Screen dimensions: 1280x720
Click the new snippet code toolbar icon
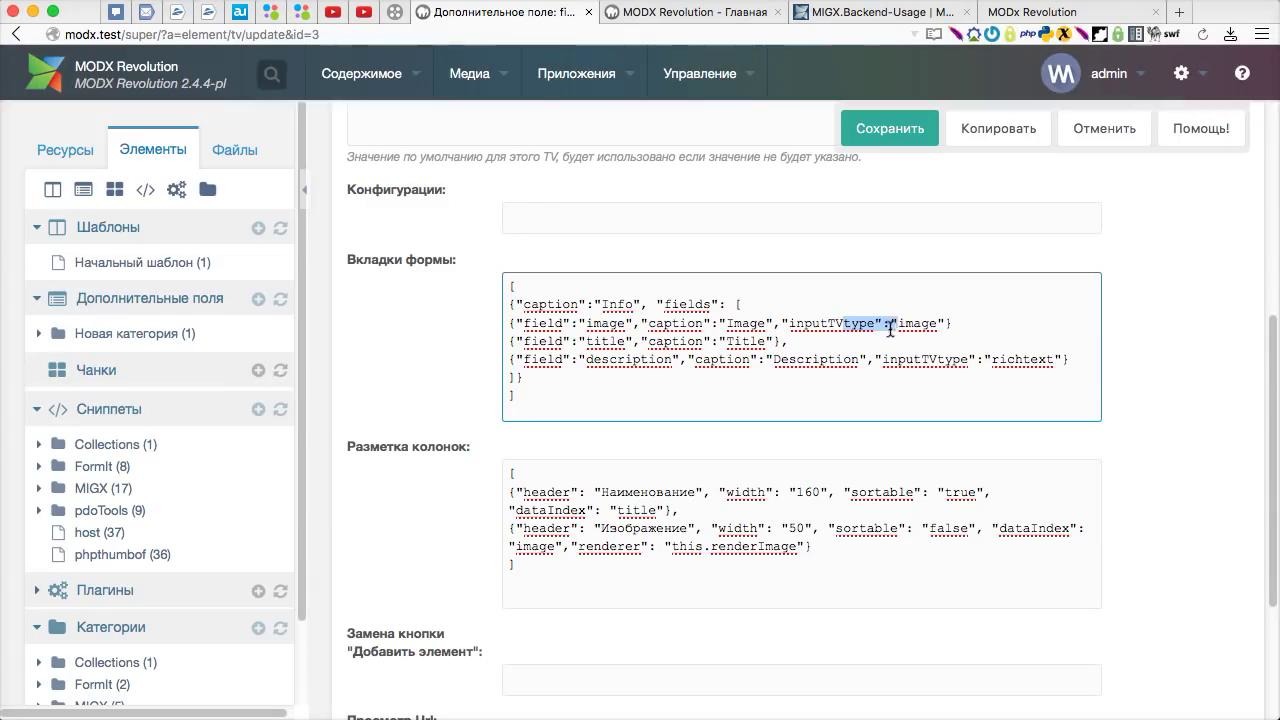pos(146,190)
